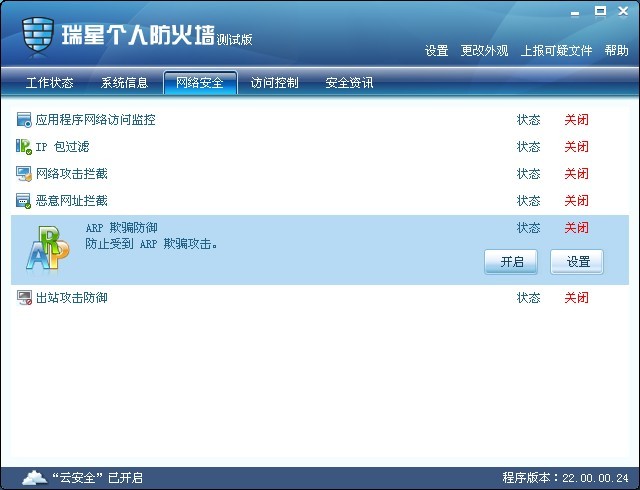The image size is (640, 490).
Task: Click the 应用程序网络访问监控 icon
Action: (24, 120)
